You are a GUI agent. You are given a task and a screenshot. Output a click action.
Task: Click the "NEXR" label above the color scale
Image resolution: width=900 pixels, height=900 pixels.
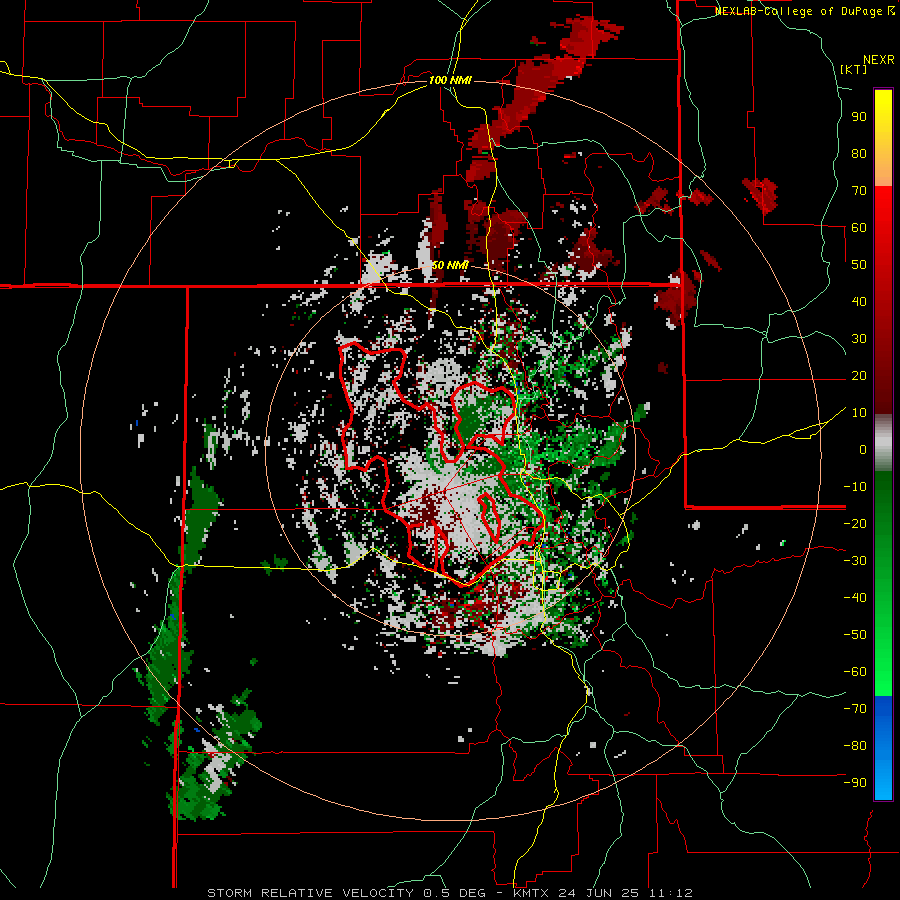point(879,60)
